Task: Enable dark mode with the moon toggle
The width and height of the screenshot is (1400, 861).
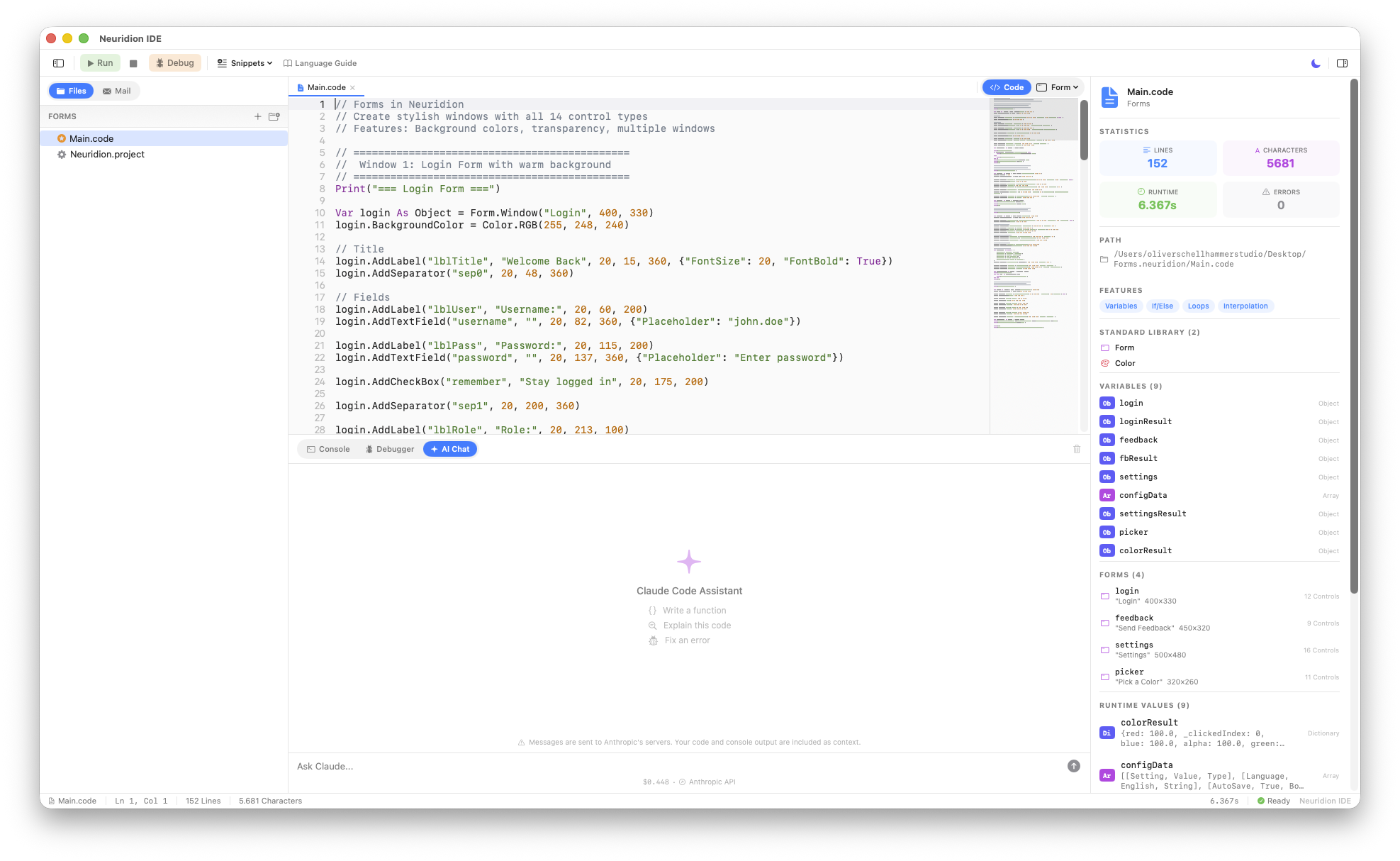Action: pyautogui.click(x=1315, y=63)
